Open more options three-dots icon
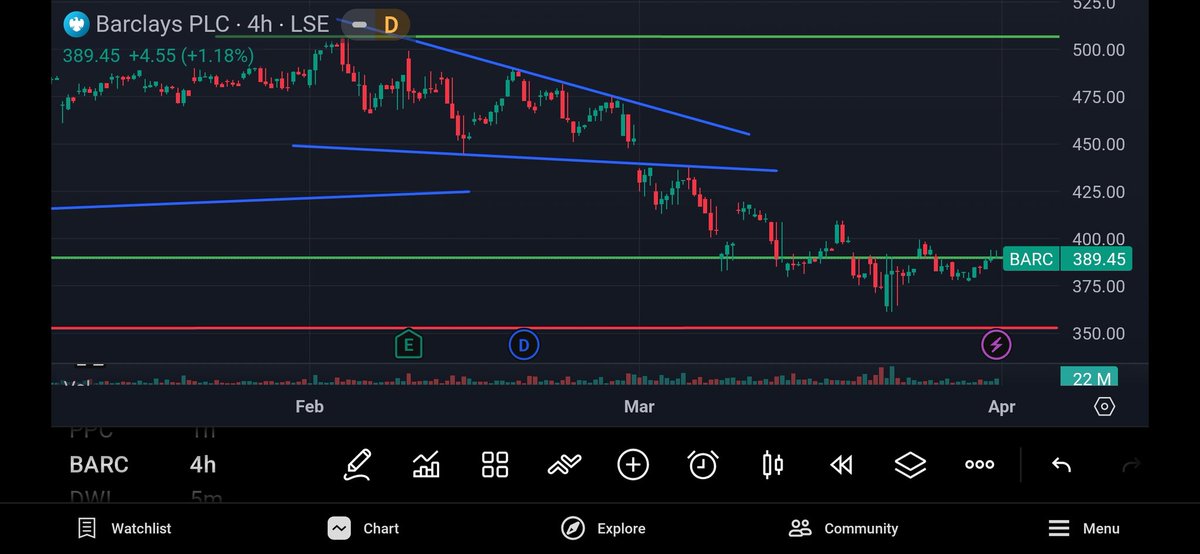1200x554 pixels. (x=979, y=464)
